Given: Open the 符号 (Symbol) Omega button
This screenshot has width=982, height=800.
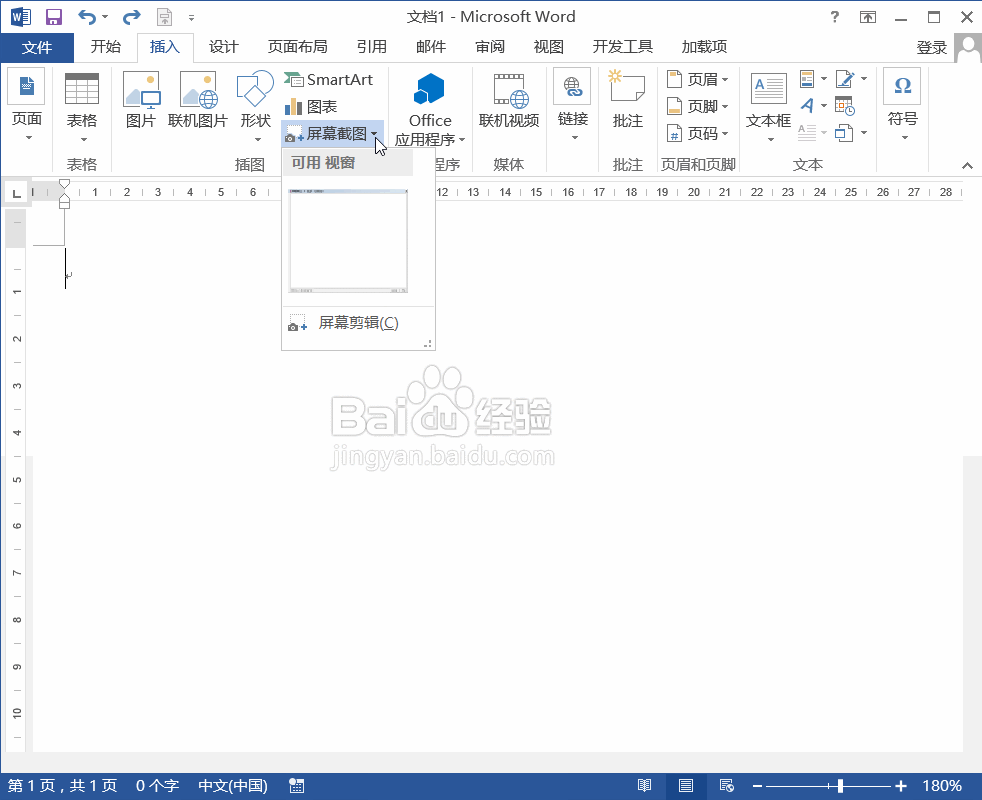Looking at the screenshot, I should (902, 106).
